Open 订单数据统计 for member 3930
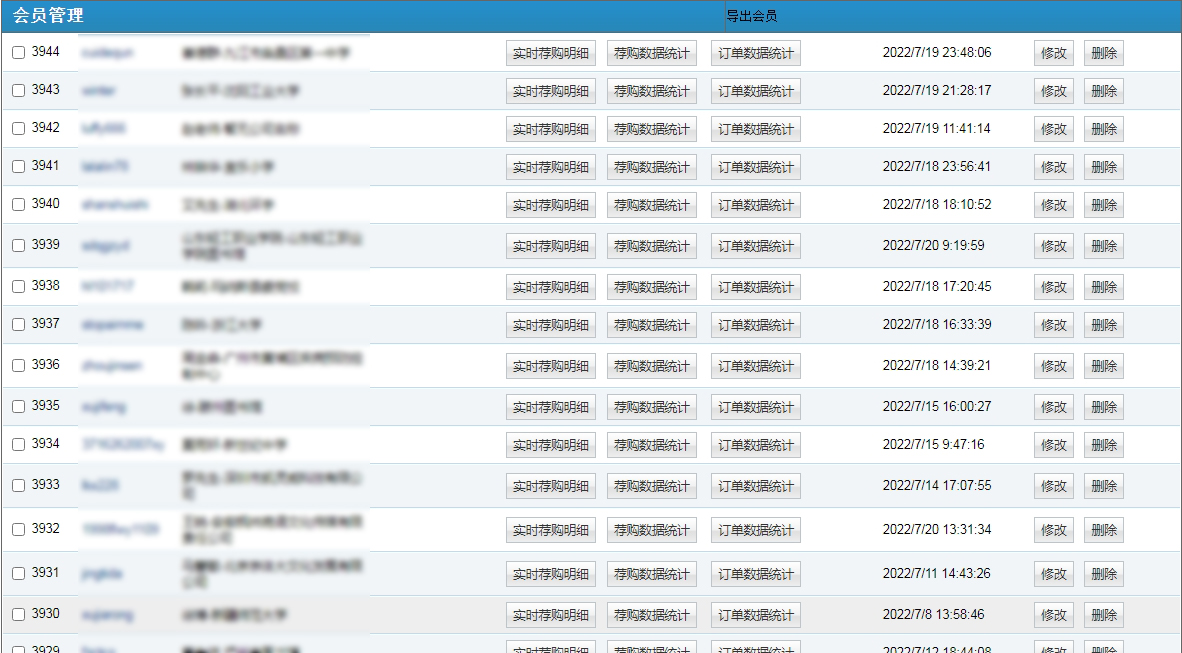 [755, 615]
